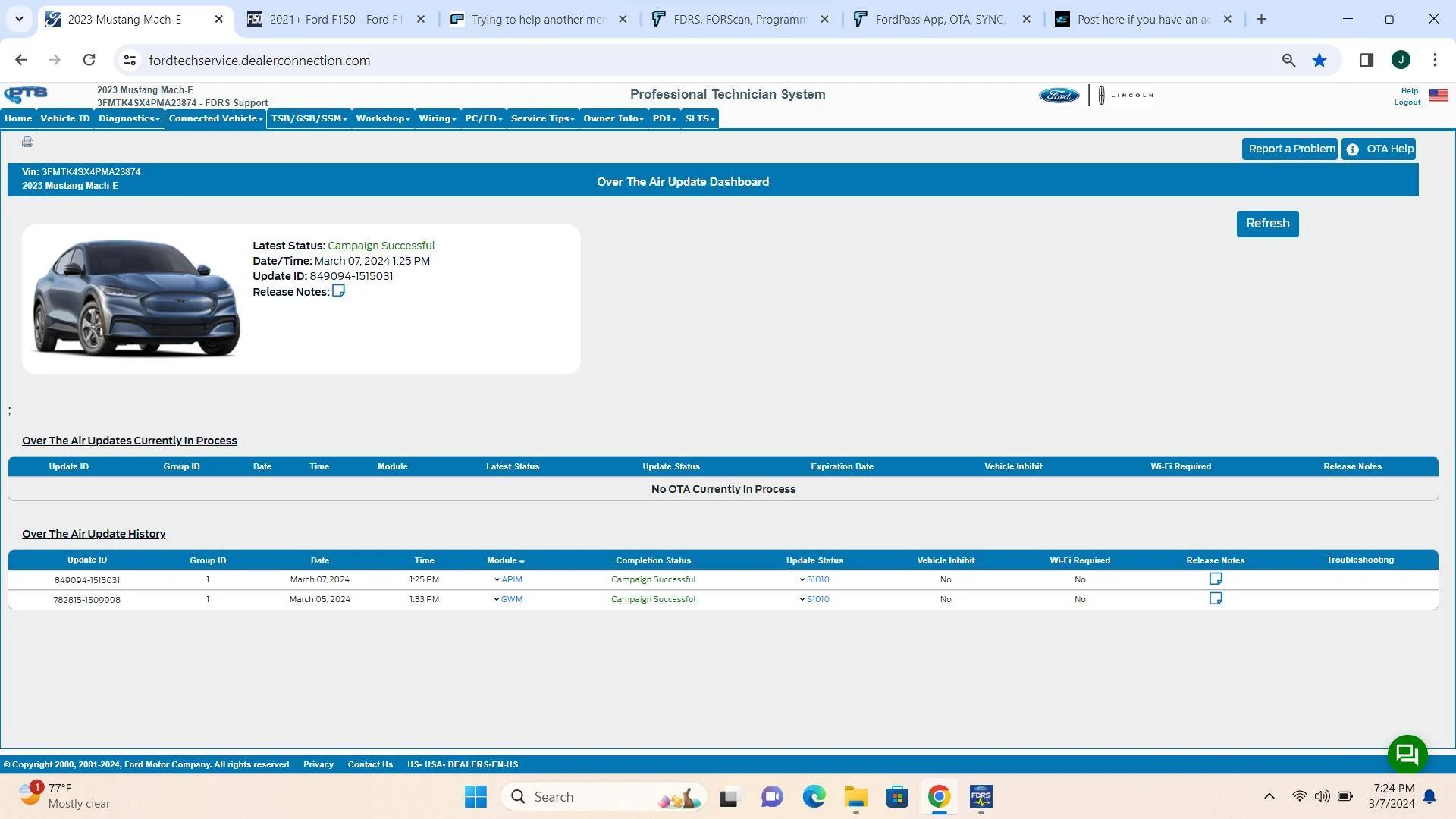Open Microsoft Edge from taskbar

coord(814,797)
